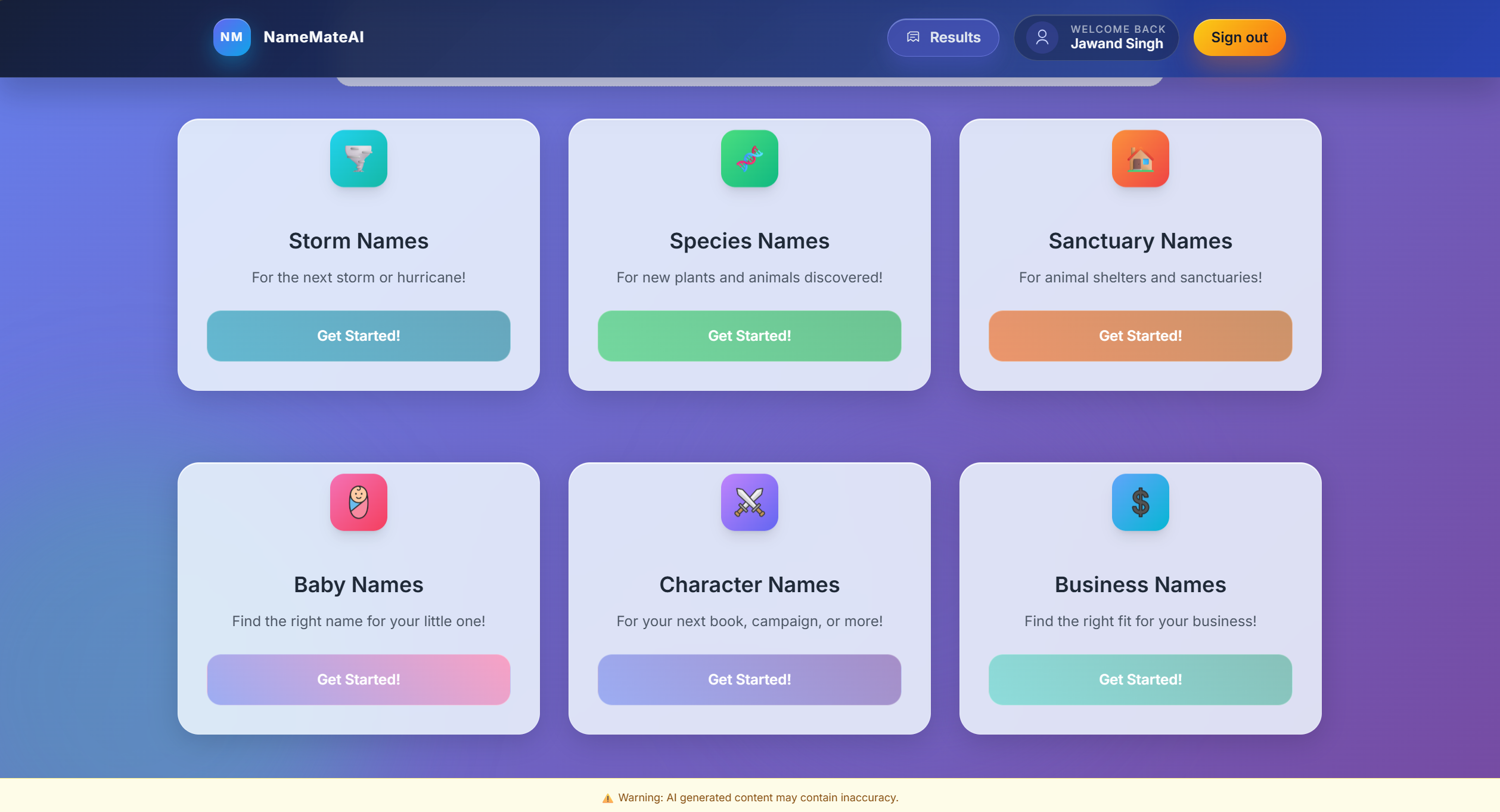Click the NameMateAI brand title
The height and width of the screenshot is (812, 1500).
(313, 37)
